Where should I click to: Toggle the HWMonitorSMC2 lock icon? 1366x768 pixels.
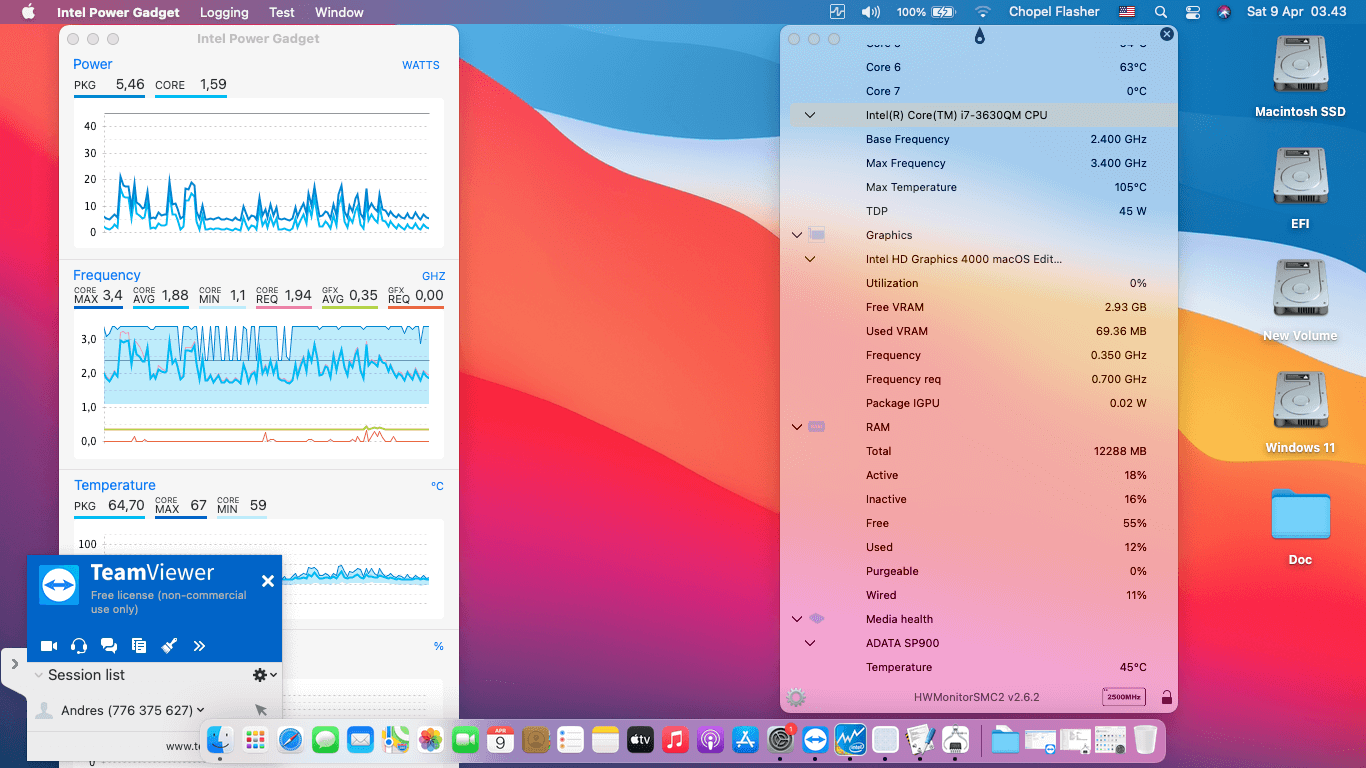point(1166,697)
